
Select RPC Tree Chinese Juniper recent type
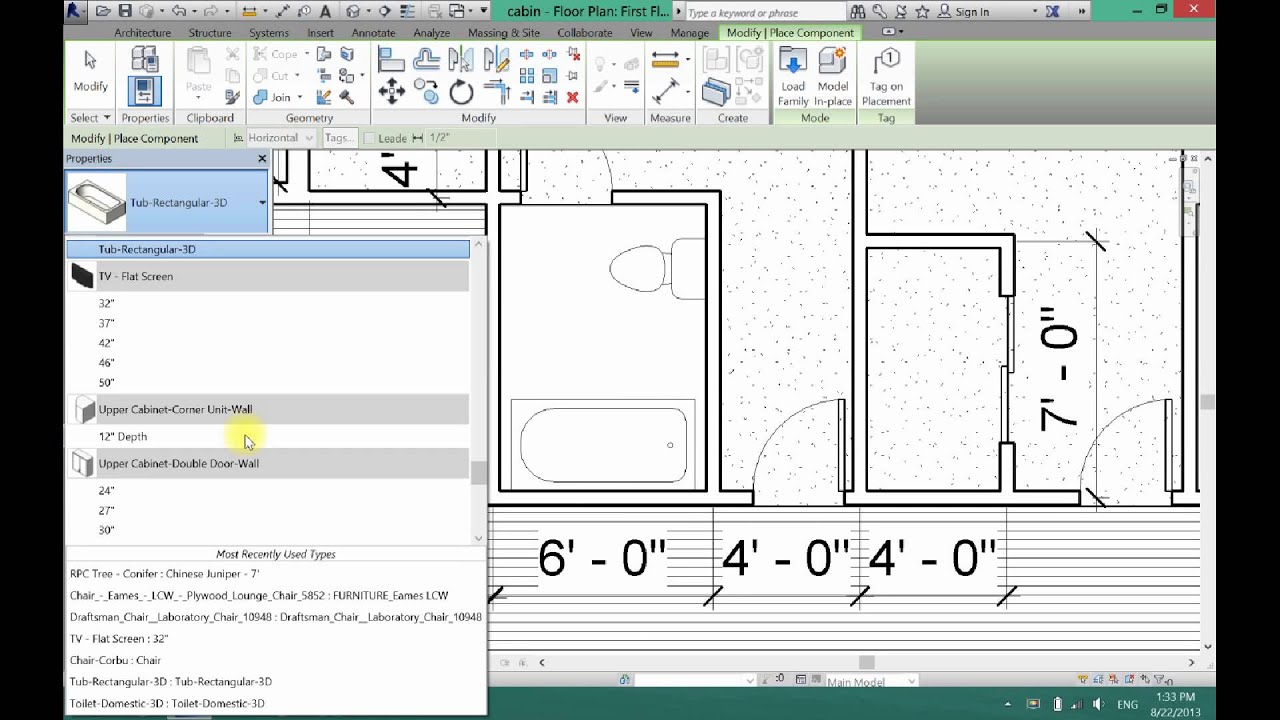[164, 574]
